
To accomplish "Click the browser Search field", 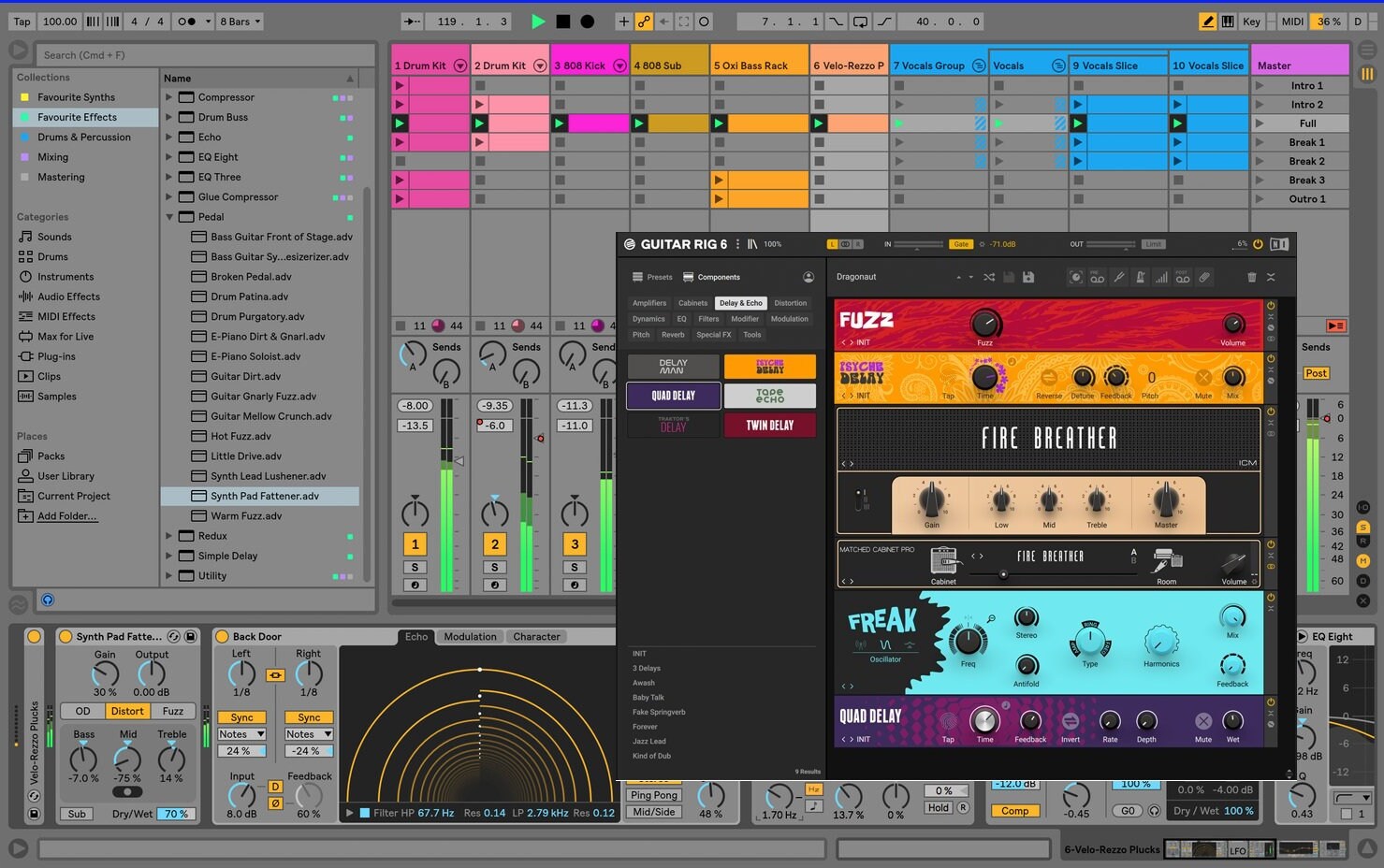I will pos(204,55).
